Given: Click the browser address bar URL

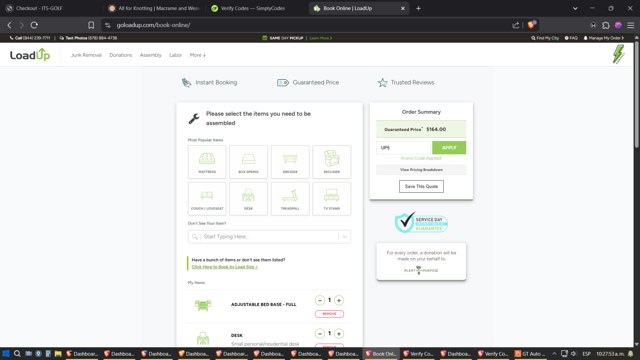Looking at the screenshot, I should tap(153, 25).
